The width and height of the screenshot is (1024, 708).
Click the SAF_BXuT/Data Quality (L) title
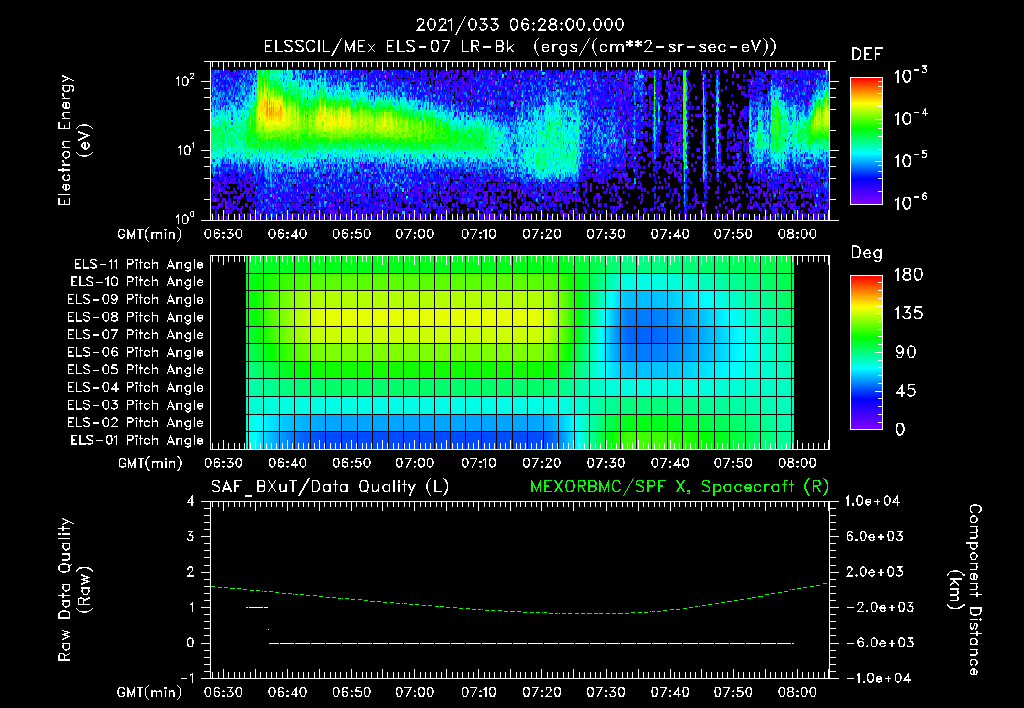pyautogui.click(x=330, y=487)
